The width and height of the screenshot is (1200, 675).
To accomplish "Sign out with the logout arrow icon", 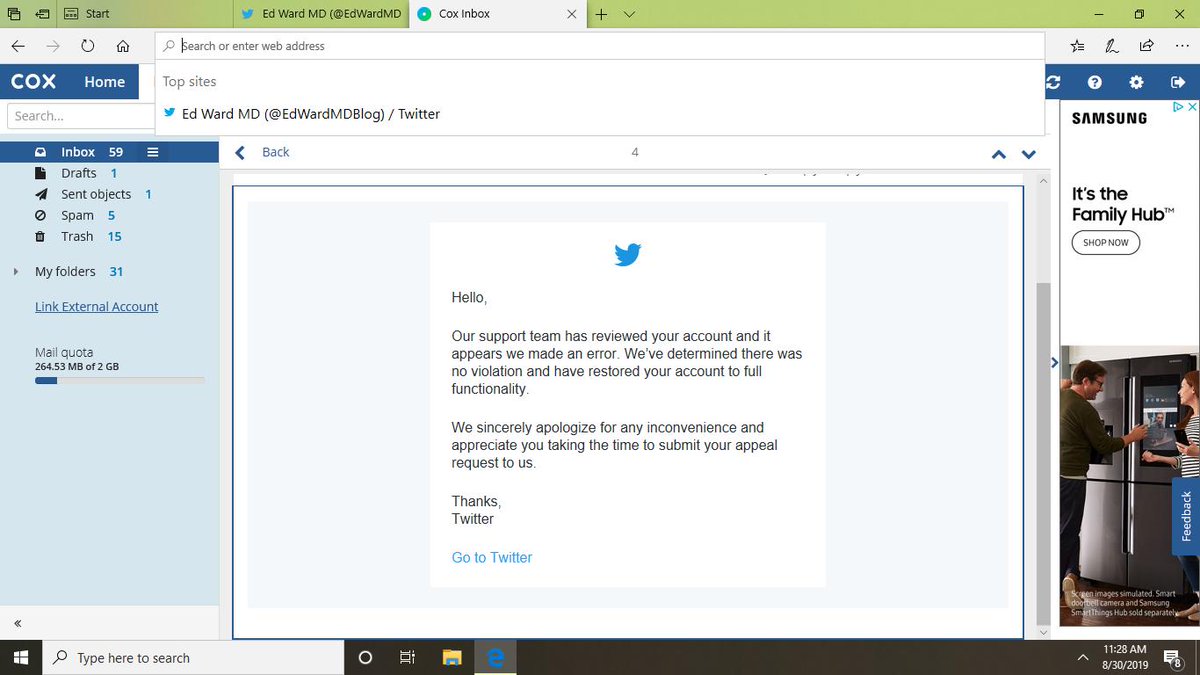I will click(x=1177, y=82).
